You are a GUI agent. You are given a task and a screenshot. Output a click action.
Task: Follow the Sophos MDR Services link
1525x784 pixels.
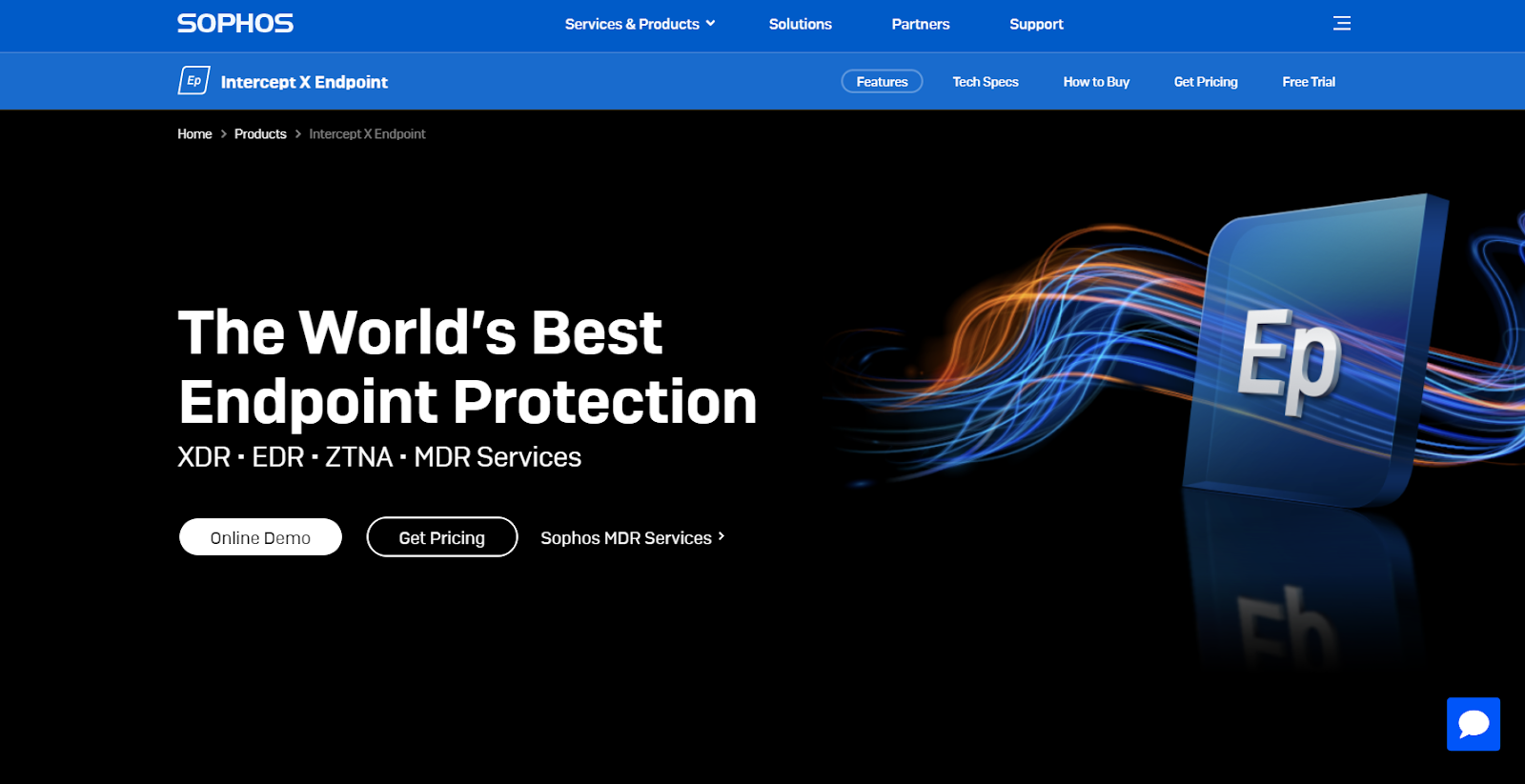[633, 538]
